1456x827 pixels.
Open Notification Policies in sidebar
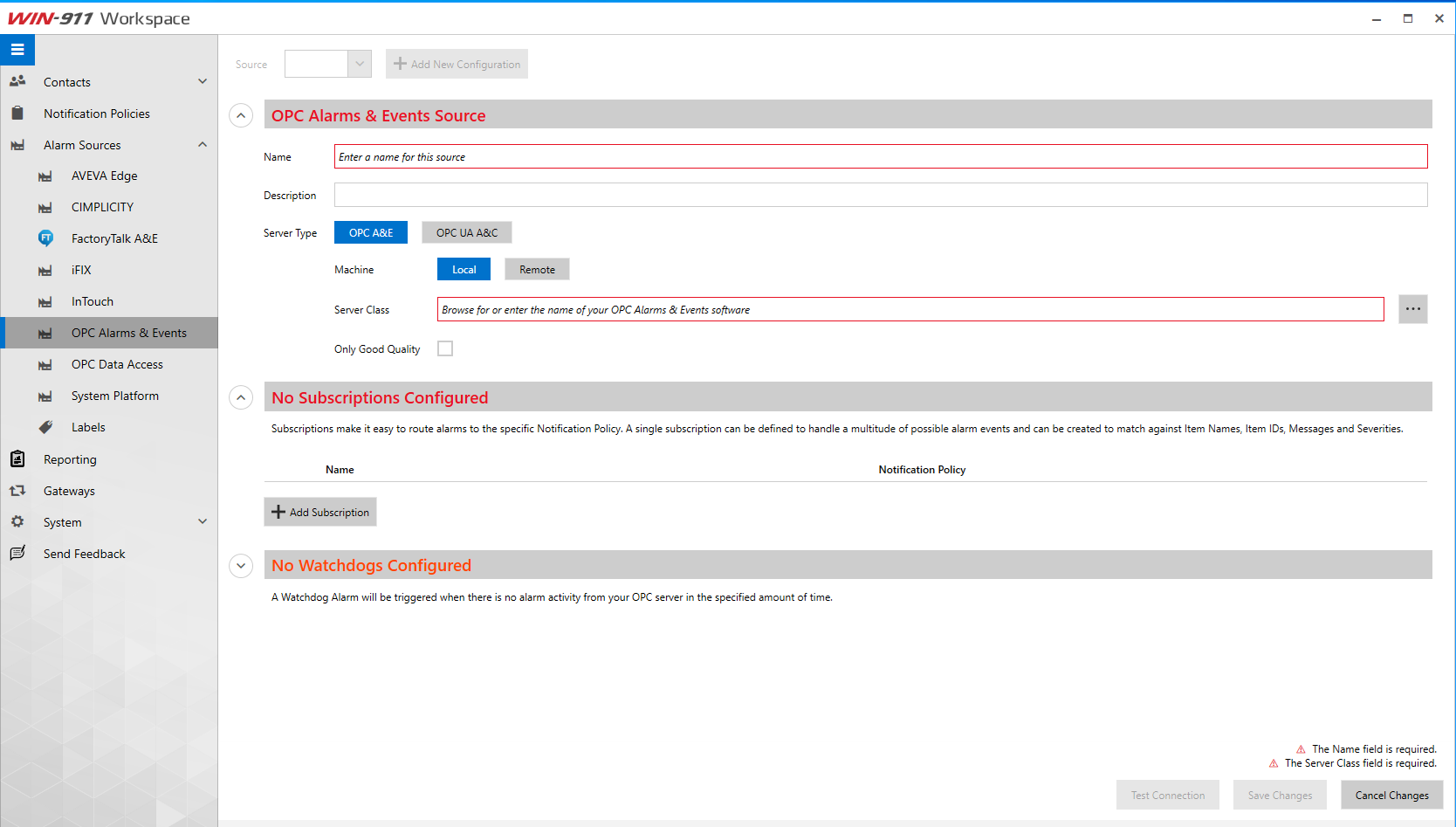(x=109, y=114)
